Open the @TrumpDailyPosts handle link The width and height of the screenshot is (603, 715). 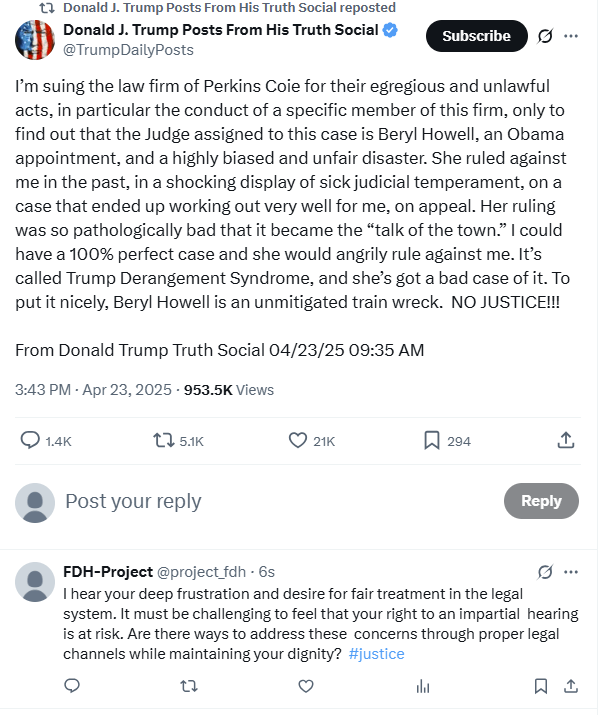click(128, 49)
